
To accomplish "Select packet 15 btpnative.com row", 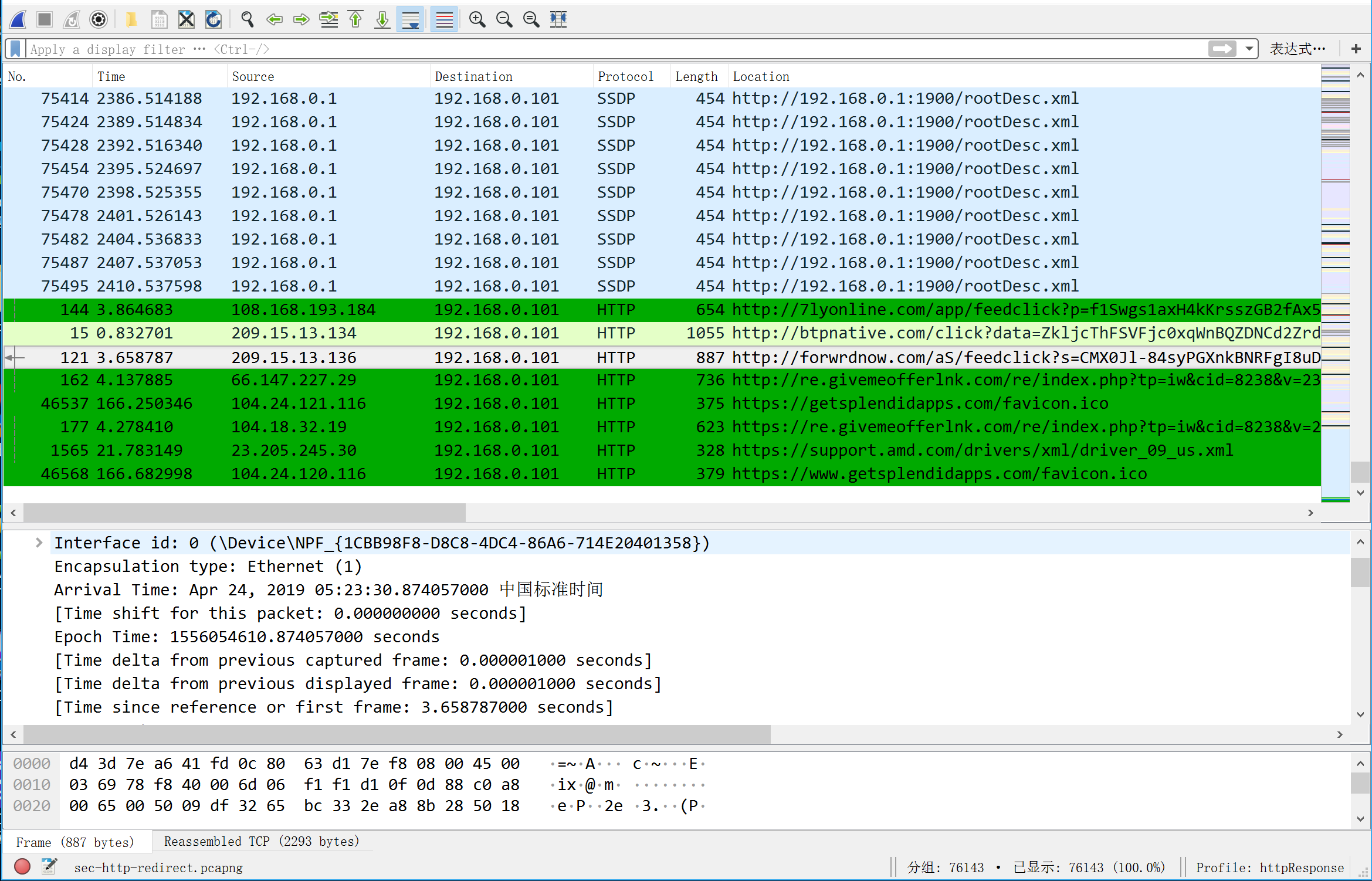I will click(662, 333).
